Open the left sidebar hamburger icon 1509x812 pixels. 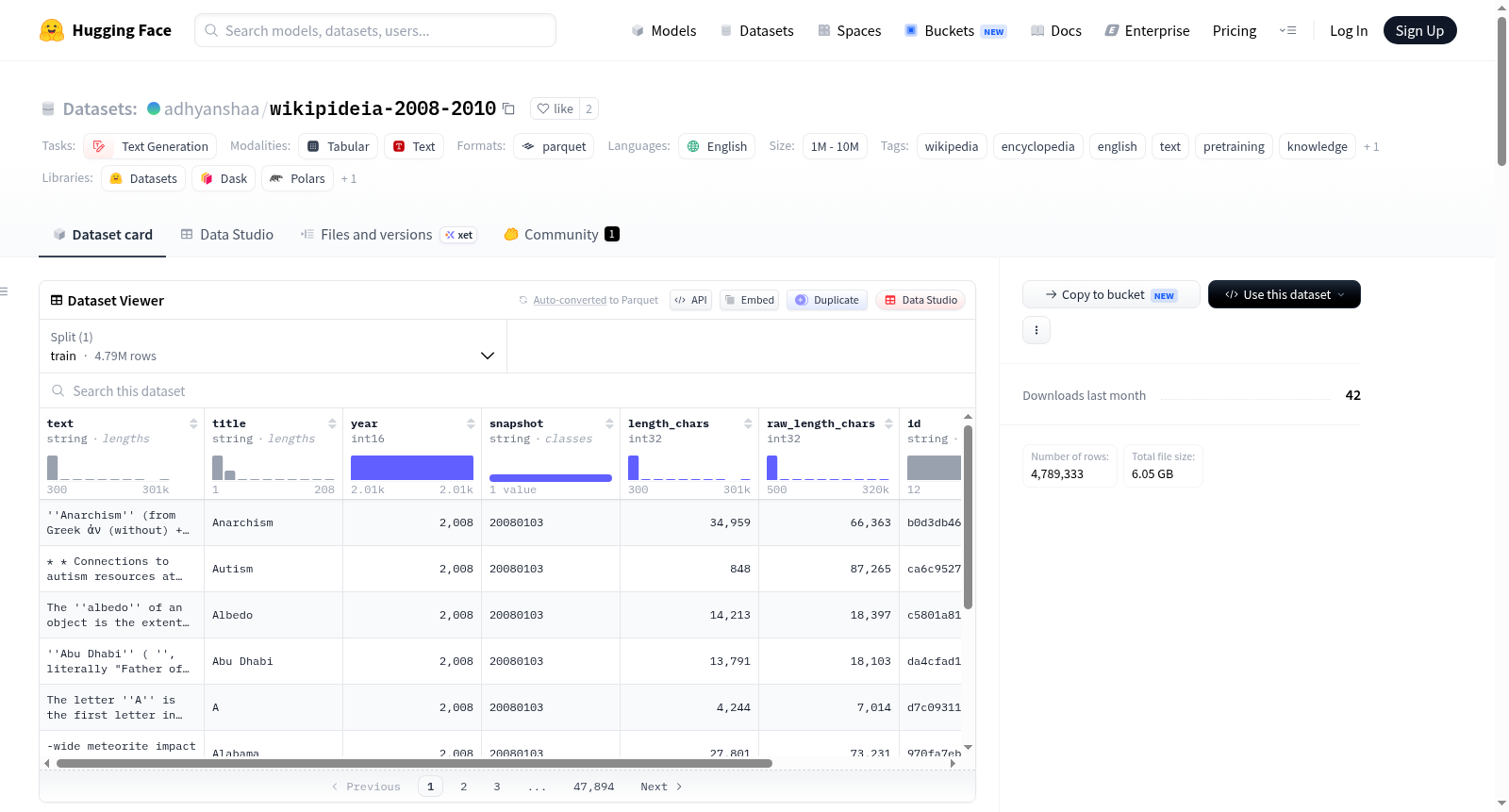pos(4,291)
